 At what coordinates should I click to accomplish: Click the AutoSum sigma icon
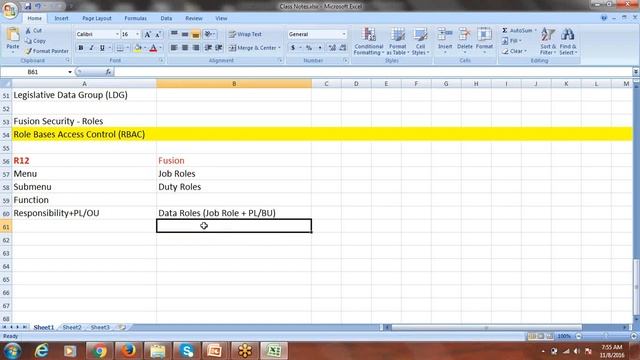[505, 31]
